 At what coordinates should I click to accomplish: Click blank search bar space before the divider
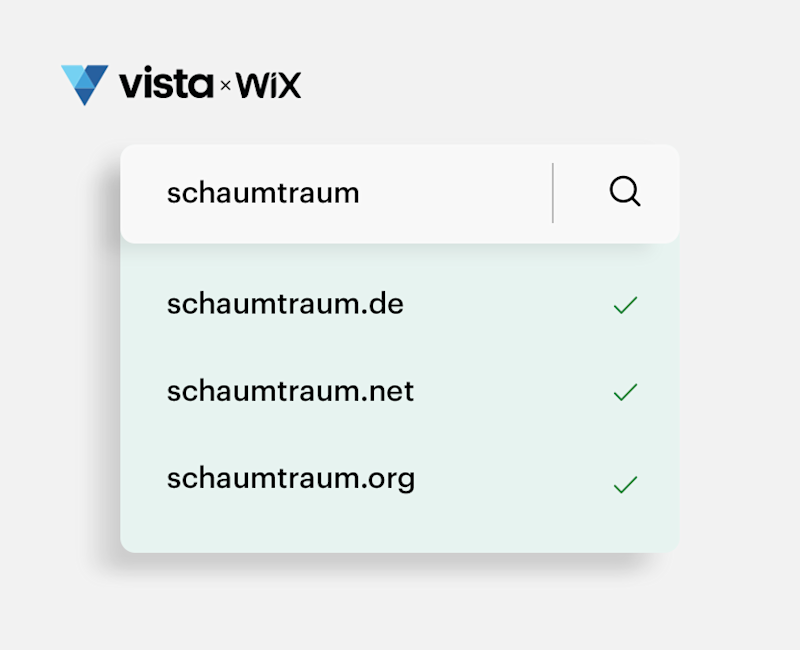pos(460,193)
